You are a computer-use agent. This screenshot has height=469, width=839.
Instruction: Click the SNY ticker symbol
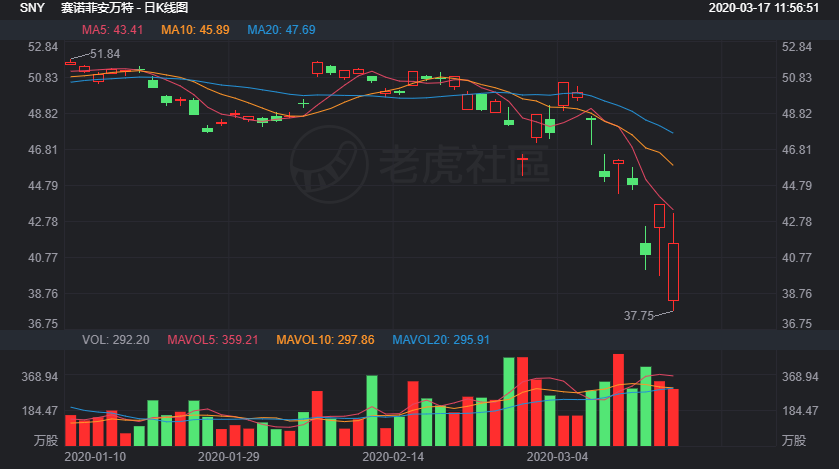tap(32, 8)
